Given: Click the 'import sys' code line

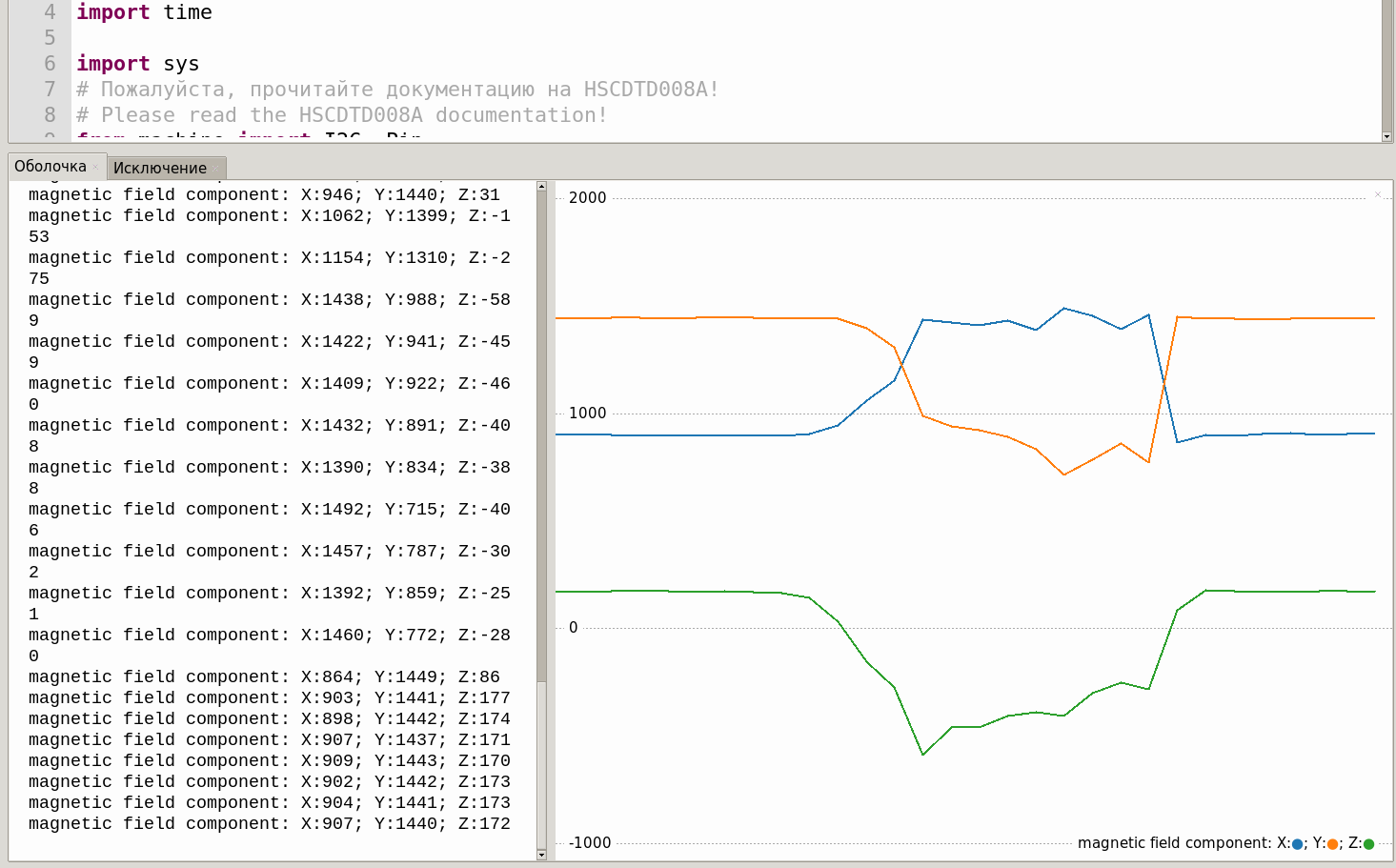Looking at the screenshot, I should [x=138, y=64].
